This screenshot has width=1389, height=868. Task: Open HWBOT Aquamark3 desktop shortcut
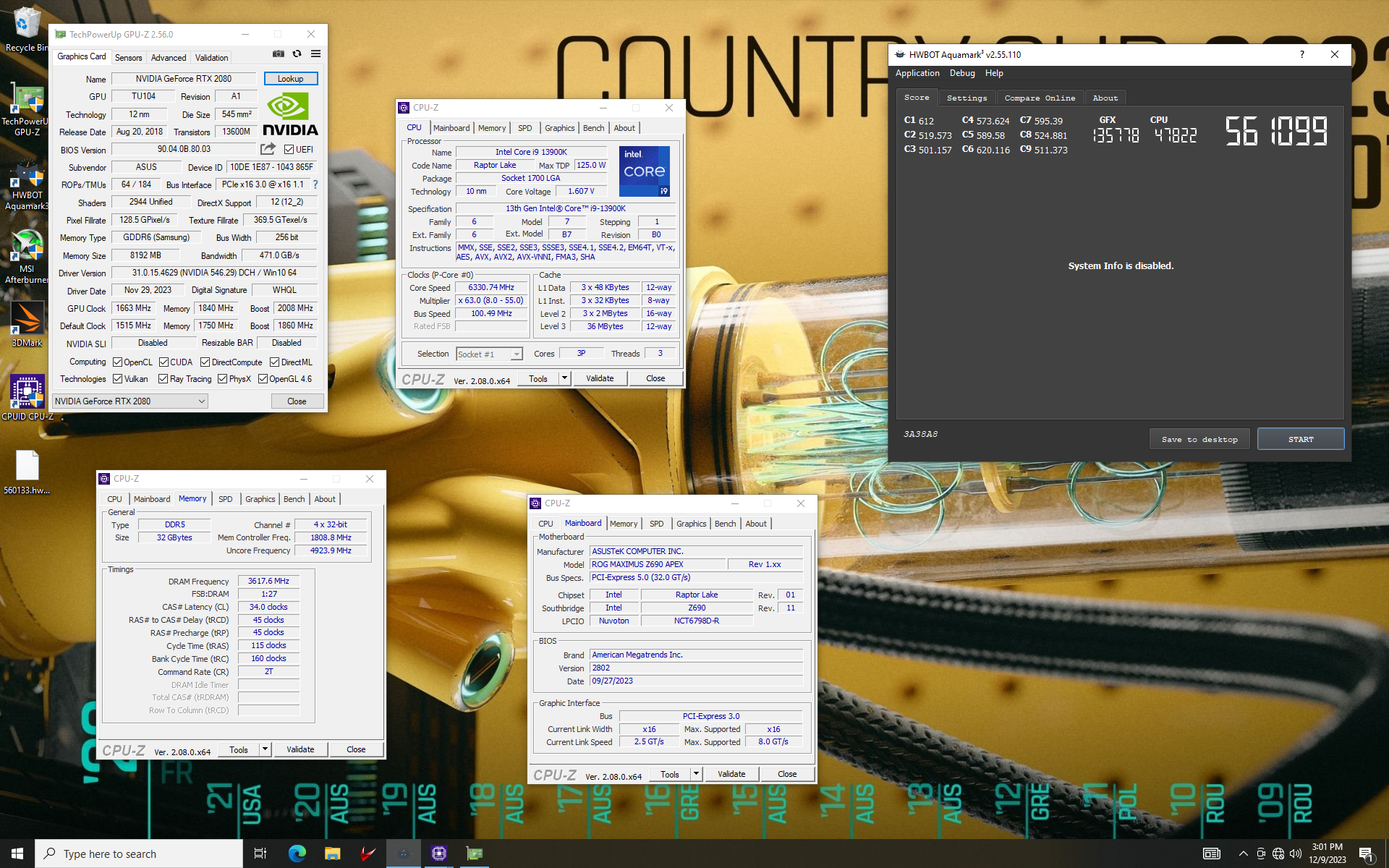26,185
